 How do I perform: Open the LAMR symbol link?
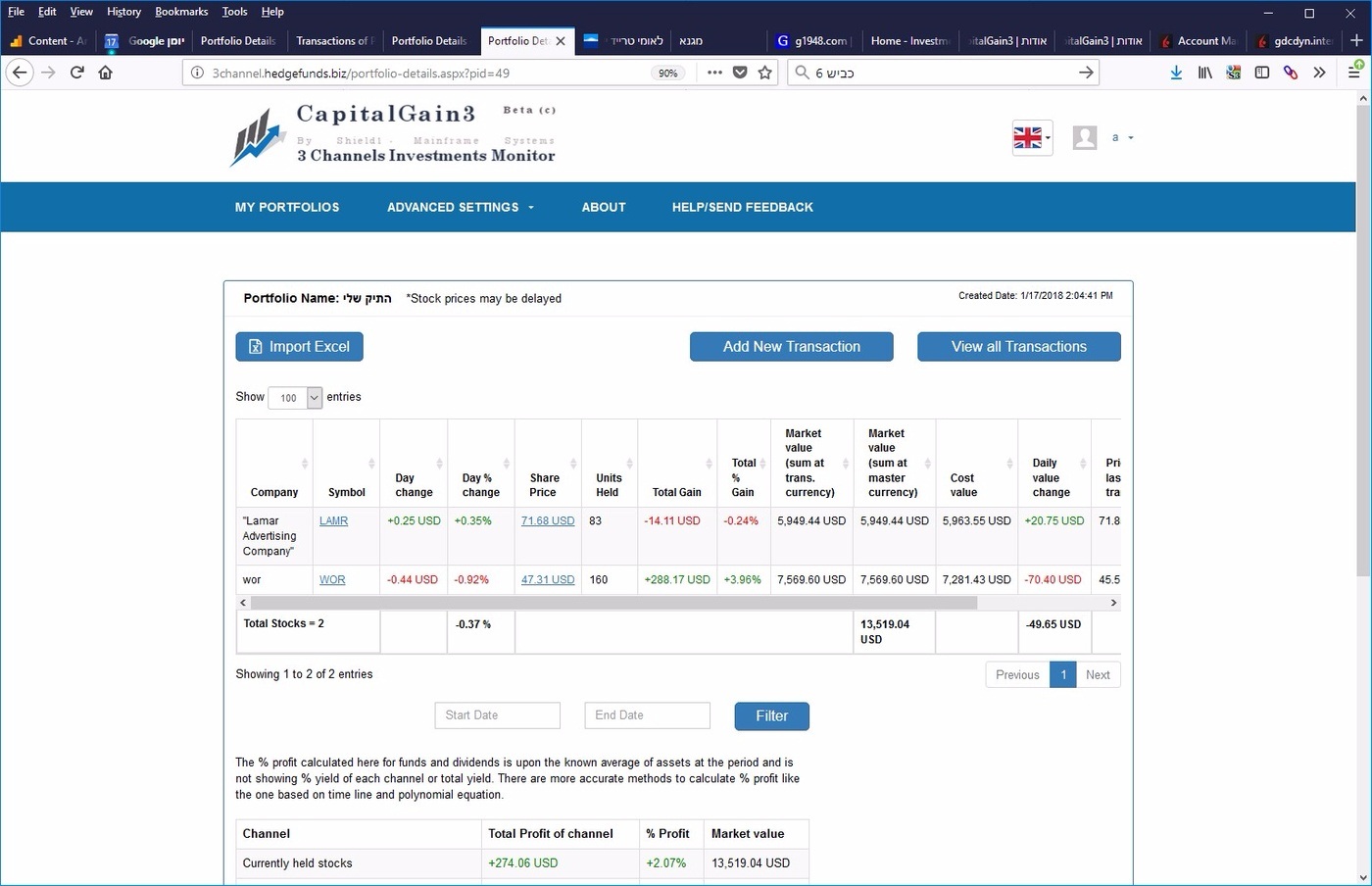tap(333, 520)
